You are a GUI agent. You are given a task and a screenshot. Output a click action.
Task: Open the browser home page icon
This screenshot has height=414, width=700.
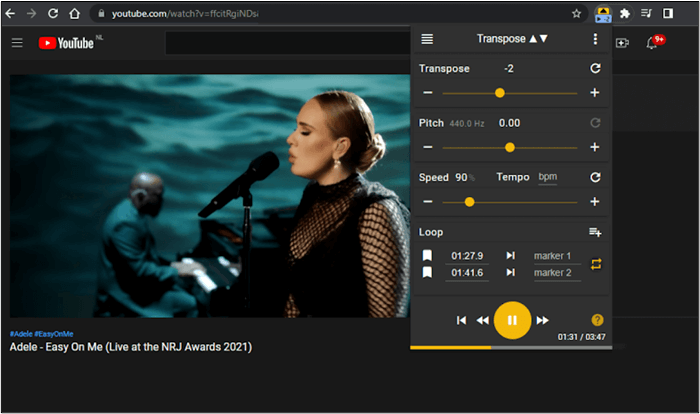pos(75,14)
